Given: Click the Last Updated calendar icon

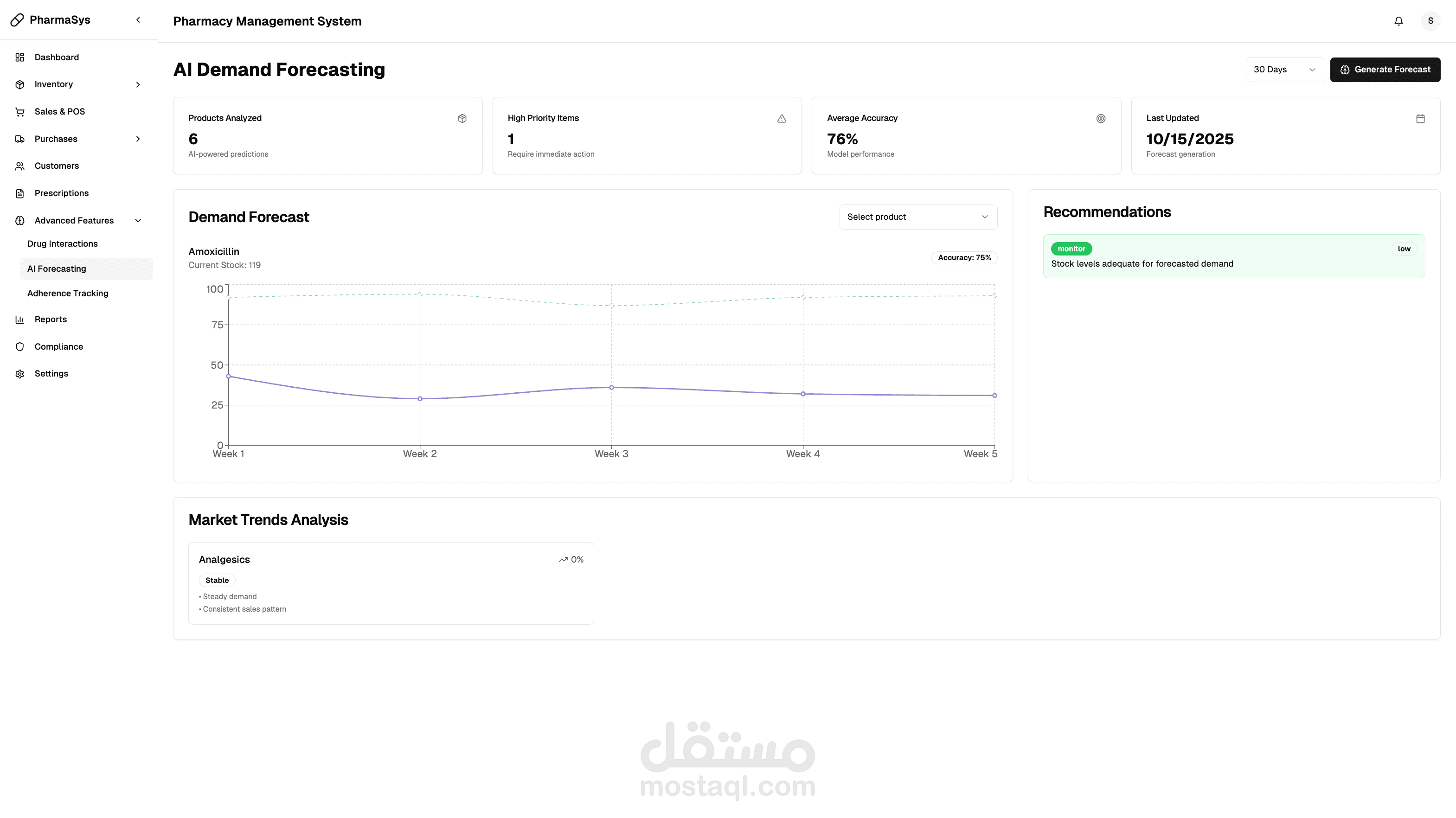Looking at the screenshot, I should 1420,119.
